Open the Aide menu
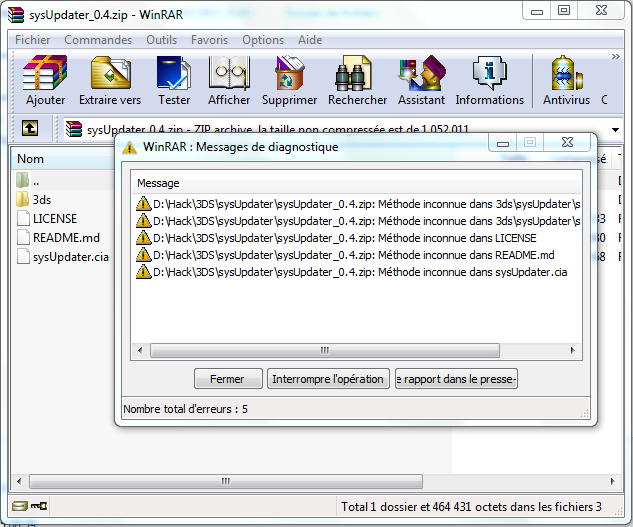Screen dimensions: 633x527 pos(310,40)
